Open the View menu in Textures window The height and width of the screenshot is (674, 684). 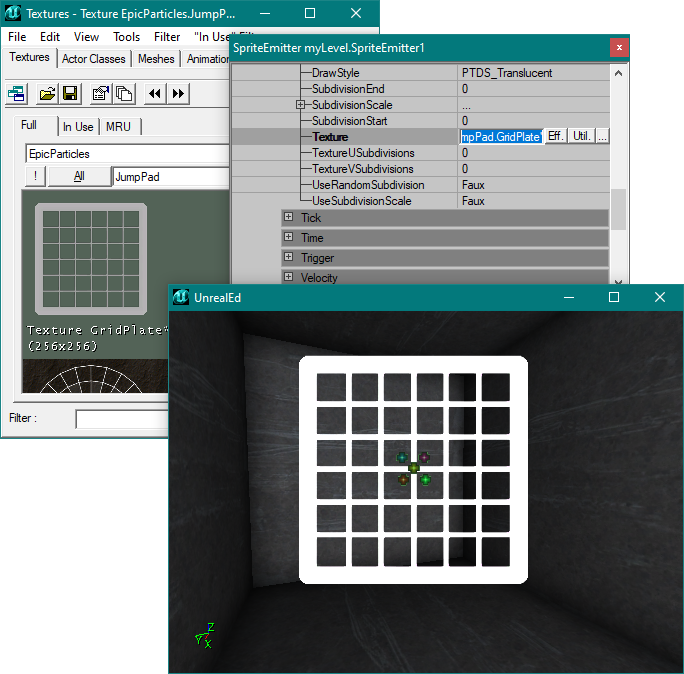(x=86, y=37)
